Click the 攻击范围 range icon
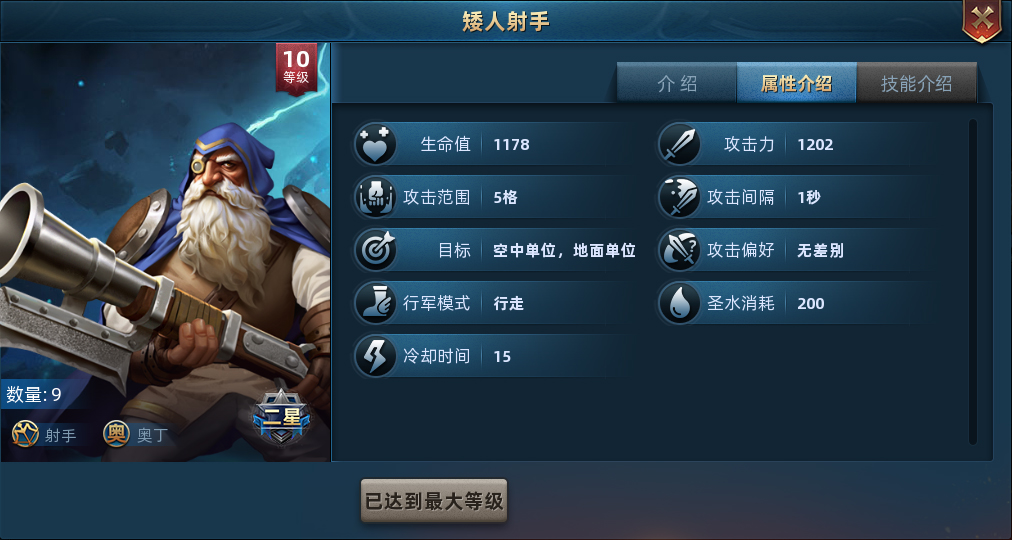Viewport: 1012px width, 540px height. coord(375,197)
